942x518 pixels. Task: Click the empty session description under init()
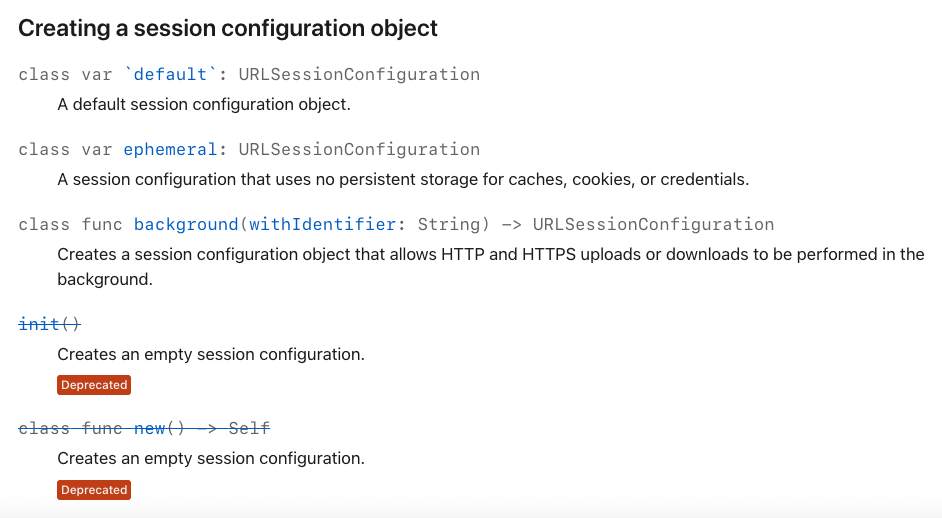click(x=211, y=355)
